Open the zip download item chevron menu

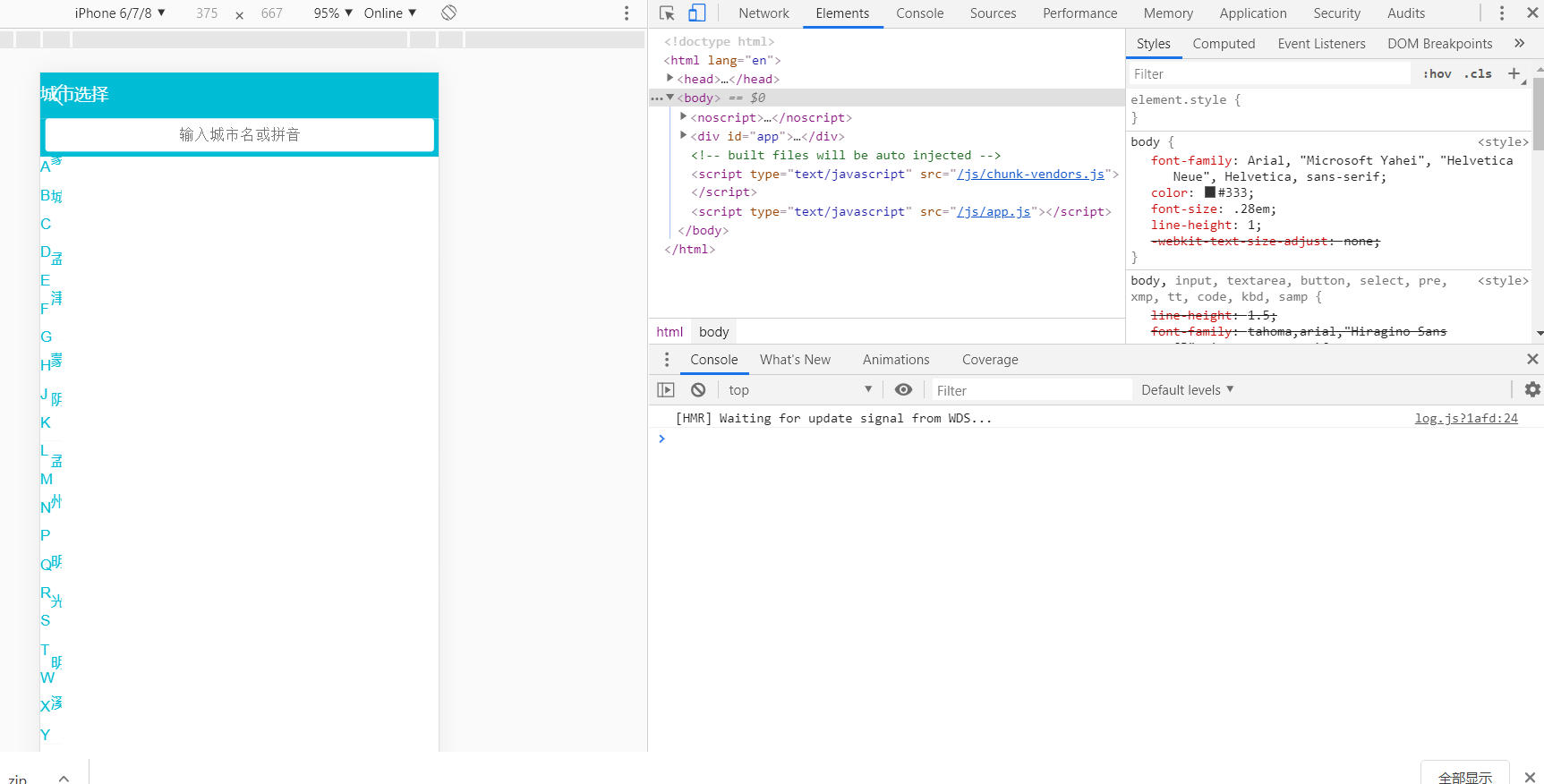click(64, 779)
